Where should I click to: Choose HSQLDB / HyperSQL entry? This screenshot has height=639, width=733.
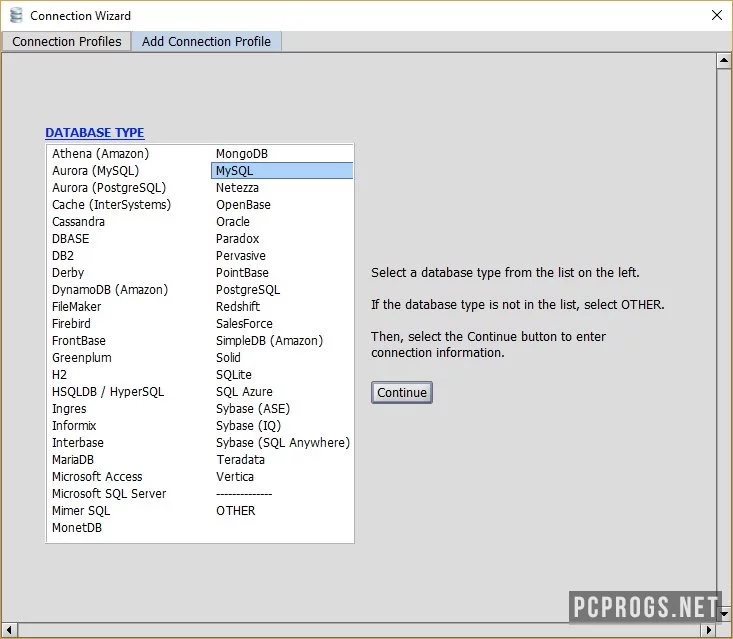tap(108, 392)
